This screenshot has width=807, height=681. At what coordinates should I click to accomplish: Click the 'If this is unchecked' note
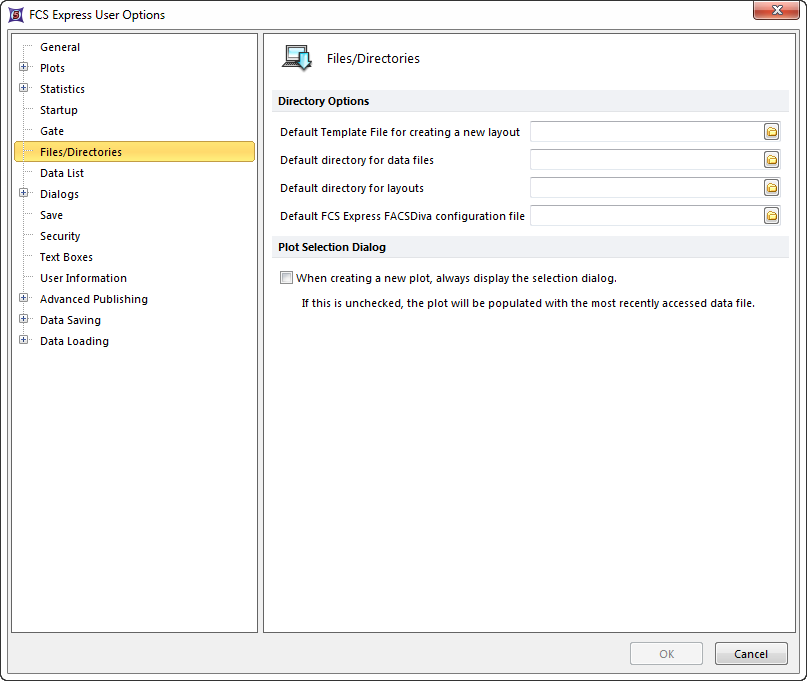528,303
